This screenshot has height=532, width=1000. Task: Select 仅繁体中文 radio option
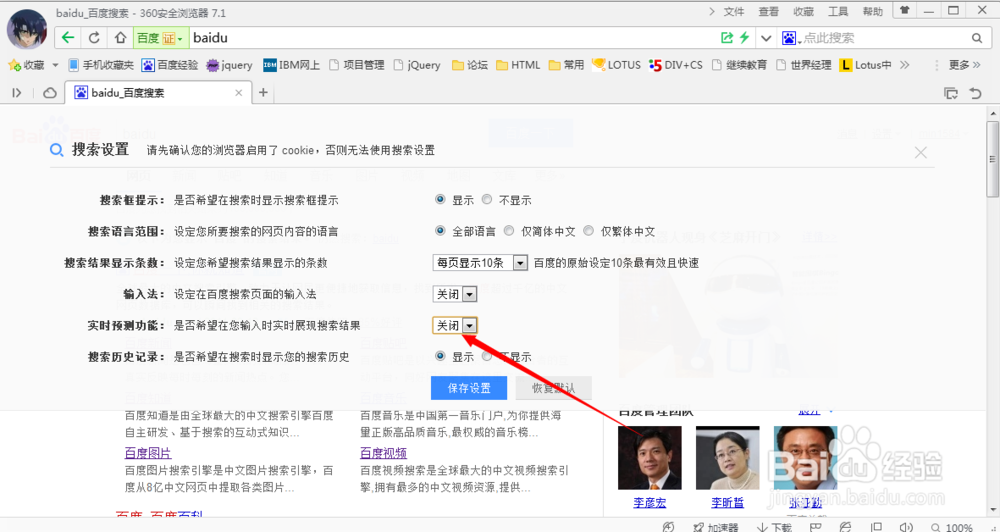click(x=589, y=231)
